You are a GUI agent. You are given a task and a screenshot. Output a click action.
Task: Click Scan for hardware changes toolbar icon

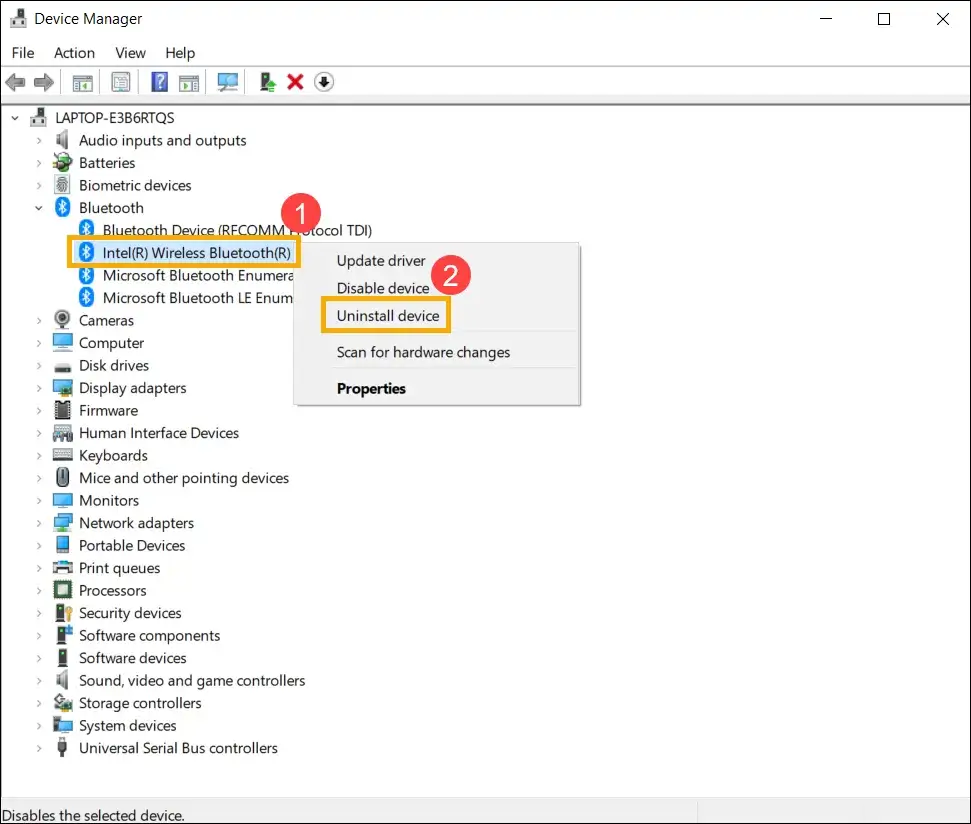point(228,82)
